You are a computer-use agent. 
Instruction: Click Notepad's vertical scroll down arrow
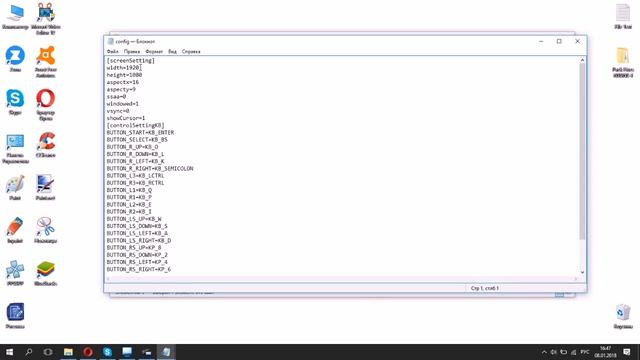pyautogui.click(x=582, y=272)
